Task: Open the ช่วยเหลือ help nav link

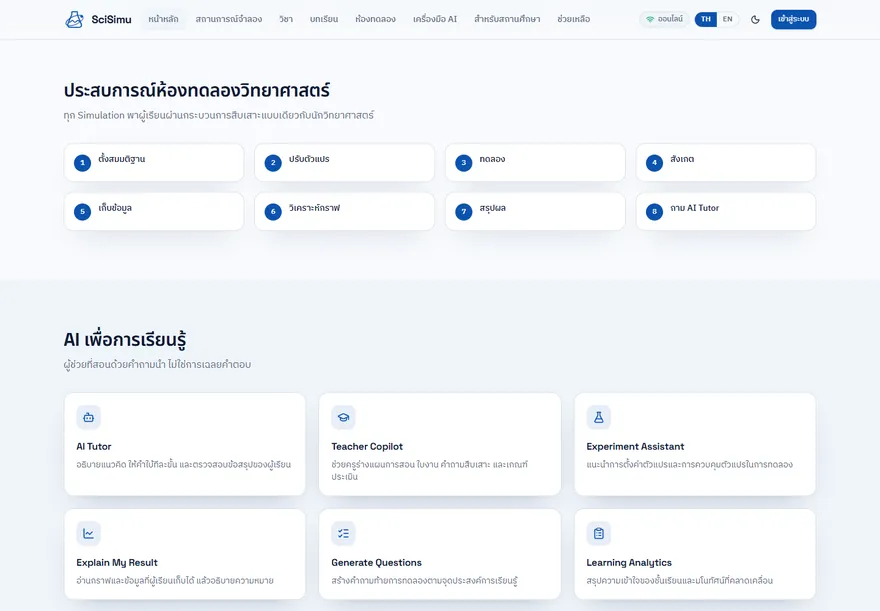Action: pos(574,19)
